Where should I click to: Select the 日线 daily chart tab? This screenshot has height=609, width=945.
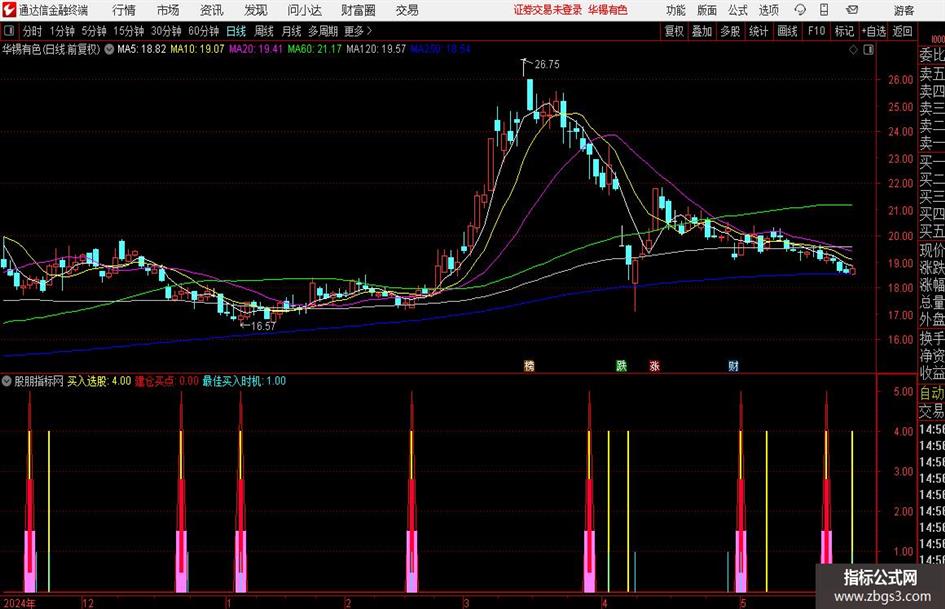click(236, 31)
